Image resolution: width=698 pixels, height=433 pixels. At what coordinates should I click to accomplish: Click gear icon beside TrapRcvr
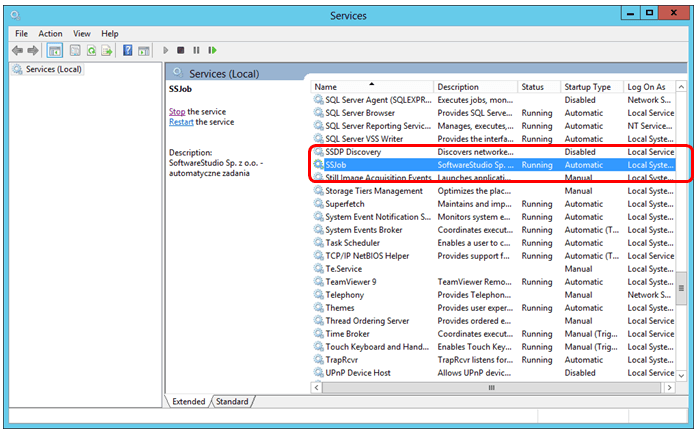click(318, 360)
